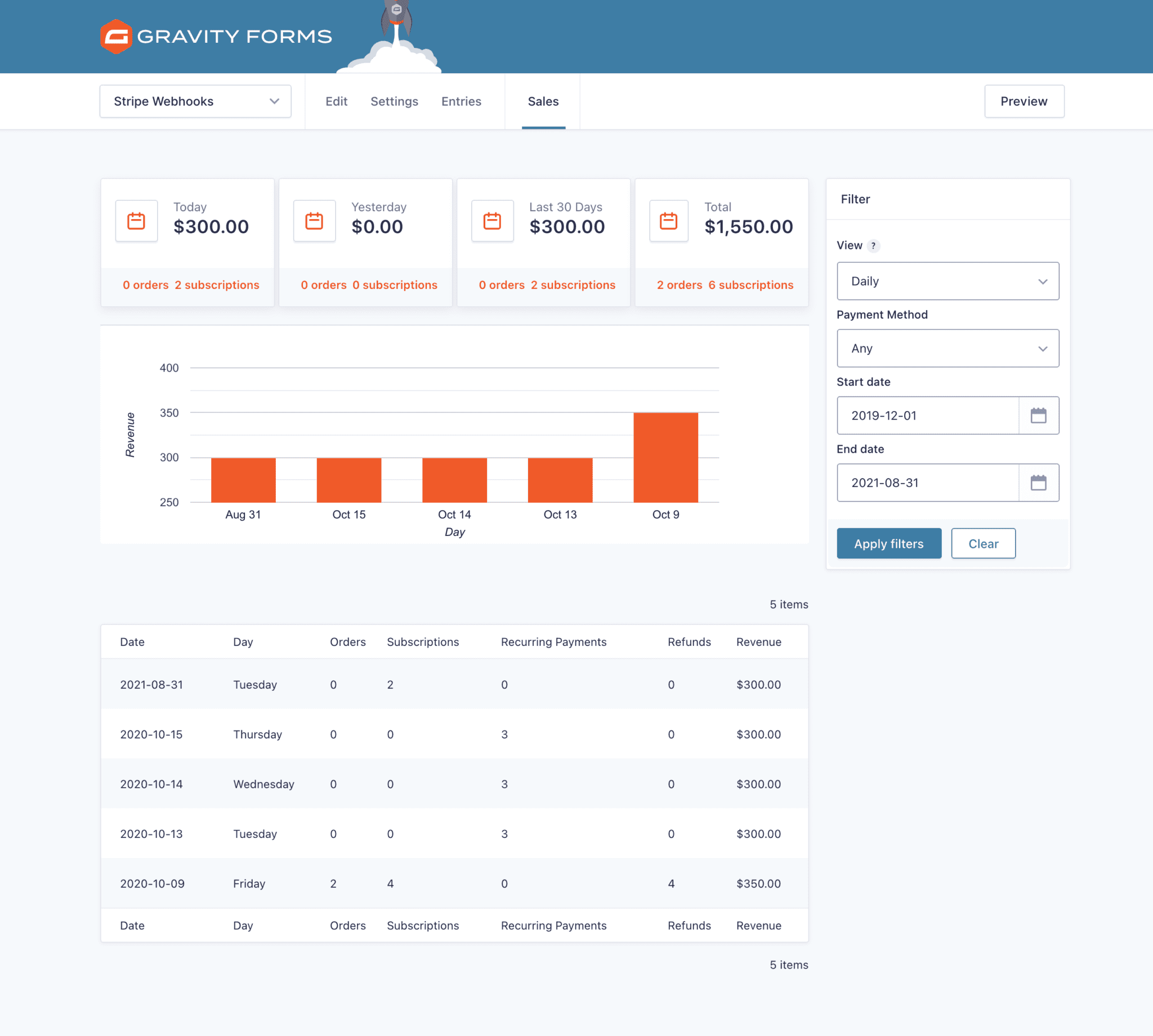The height and width of the screenshot is (1036, 1153).
Task: Click the Gravity Forms logo
Action: [x=216, y=36]
